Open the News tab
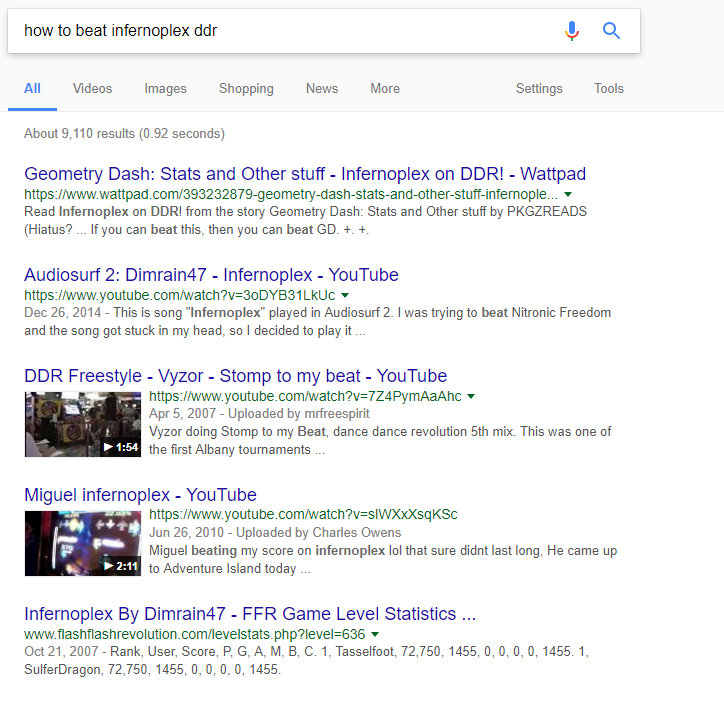Image resolution: width=724 pixels, height=702 pixels. [x=322, y=88]
